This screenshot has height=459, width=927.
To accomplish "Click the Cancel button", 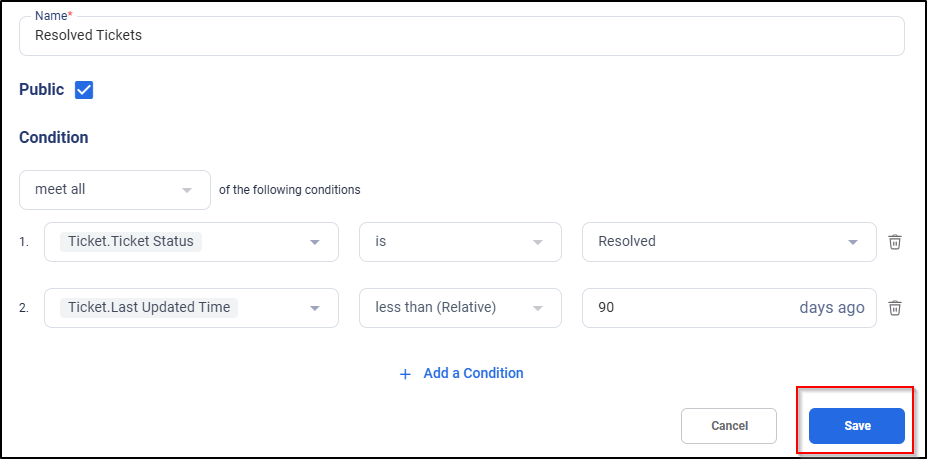I will pos(729,426).
